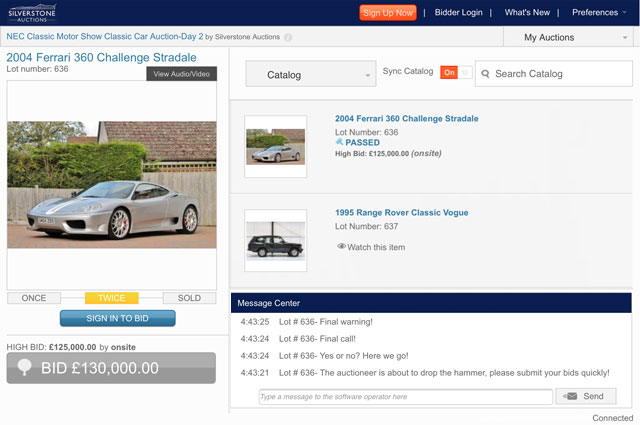
Task: Open 2004 Ferrari 360 catalog title link
Action: (x=407, y=118)
